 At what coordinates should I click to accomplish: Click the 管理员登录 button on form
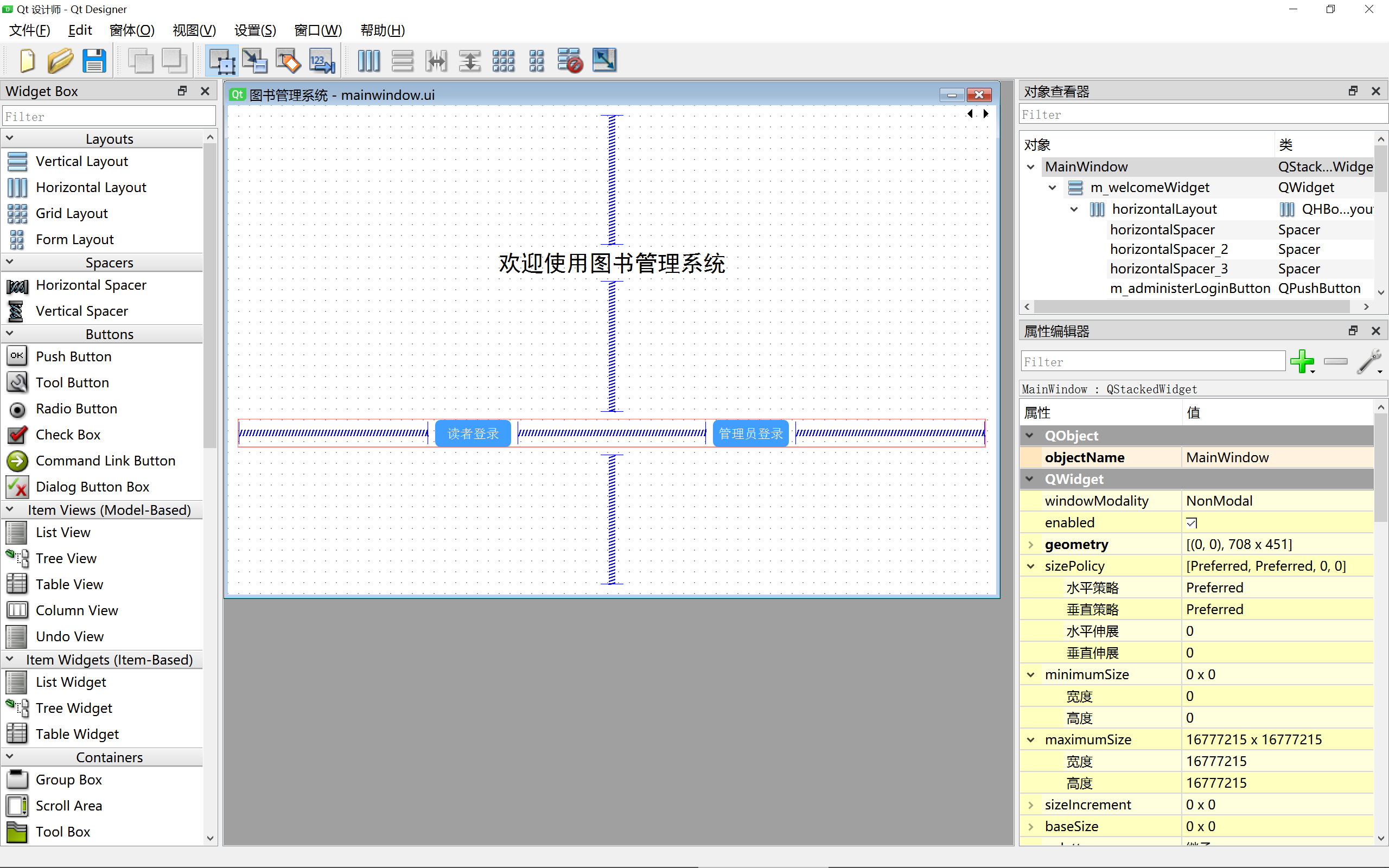pos(751,433)
